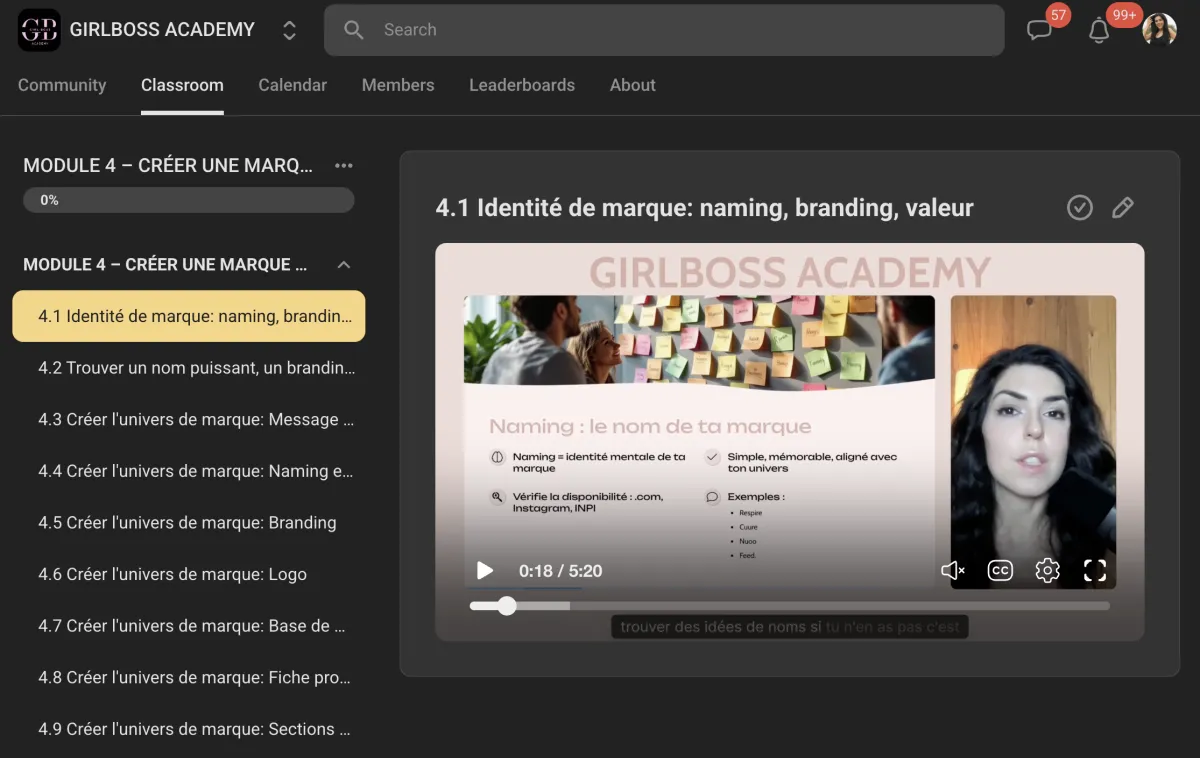This screenshot has height=758, width=1200.
Task: Open chat messages icon with 57 badge
Action: [x=1040, y=30]
